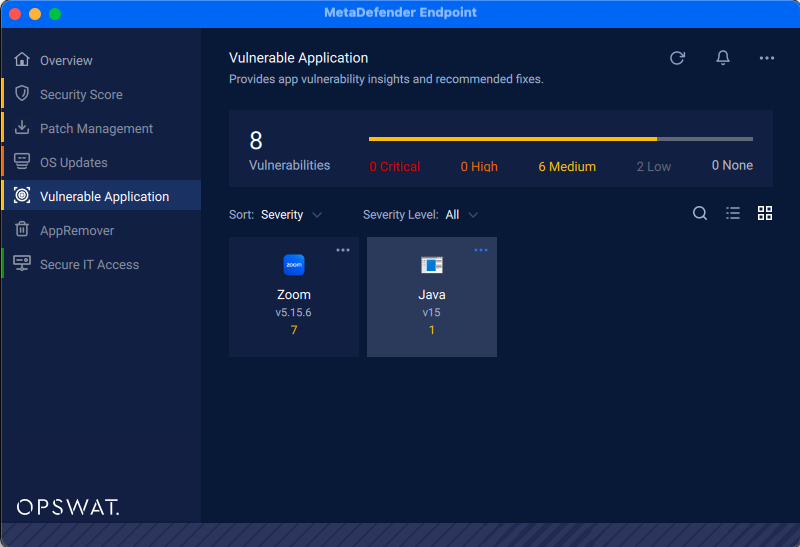The height and width of the screenshot is (547, 800).
Task: Click the 6 Medium severity label
Action: click(x=567, y=166)
